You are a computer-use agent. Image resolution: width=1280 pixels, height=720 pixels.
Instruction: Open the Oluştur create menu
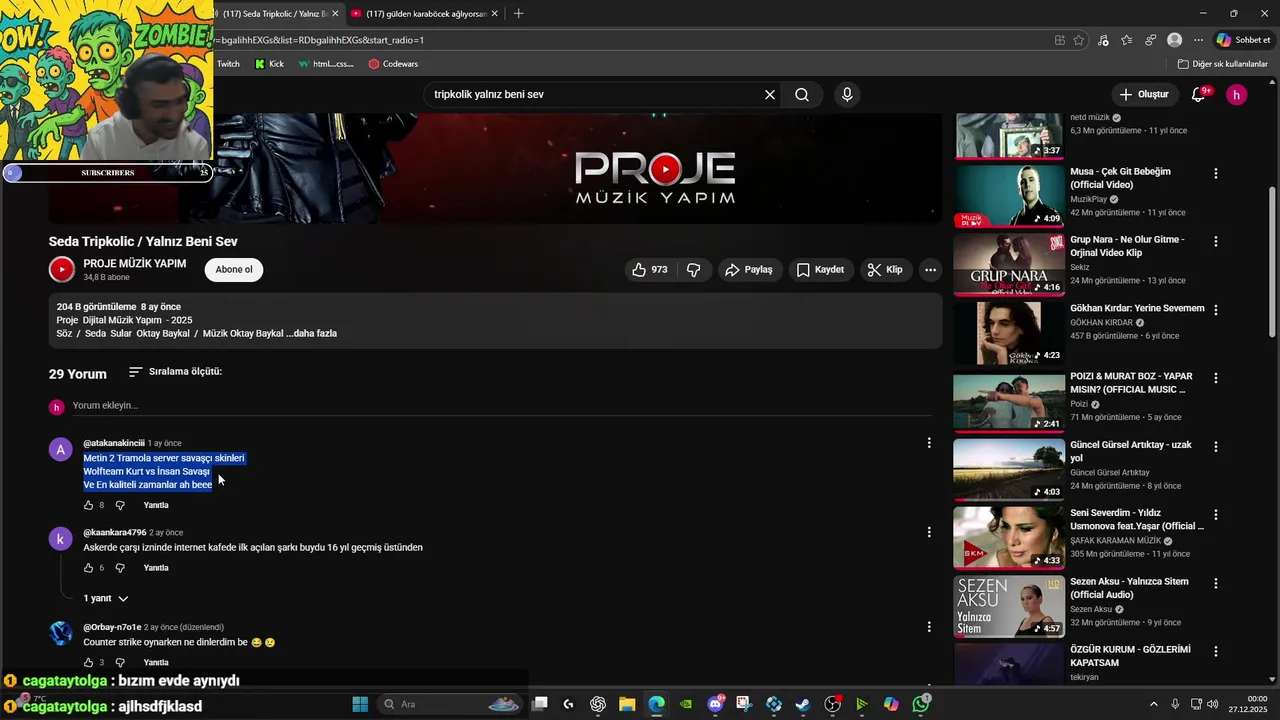click(1144, 95)
